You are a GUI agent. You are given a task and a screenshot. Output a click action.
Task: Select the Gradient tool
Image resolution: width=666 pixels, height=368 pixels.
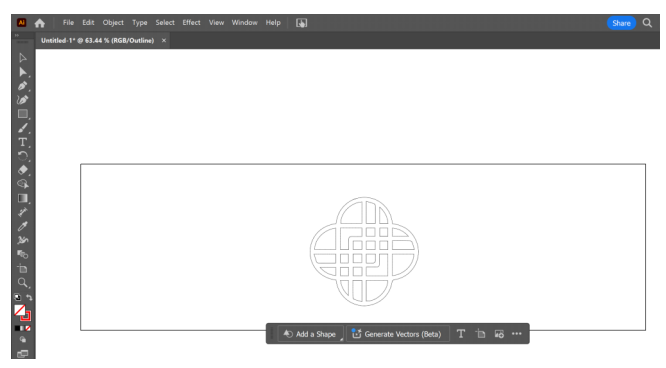(23, 198)
